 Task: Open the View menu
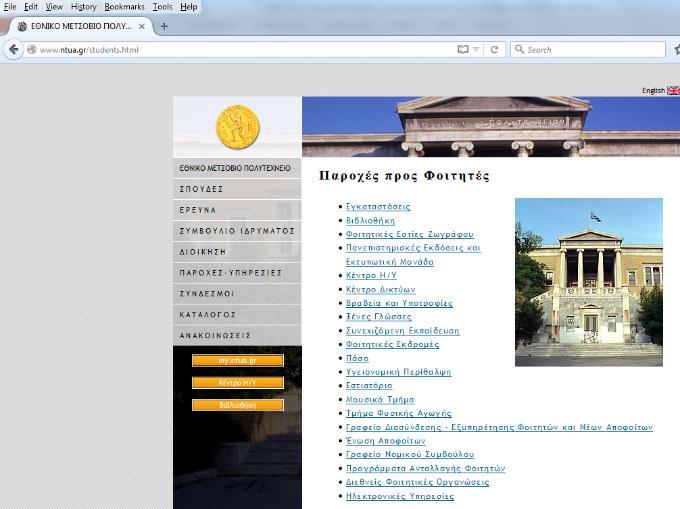[x=54, y=7]
